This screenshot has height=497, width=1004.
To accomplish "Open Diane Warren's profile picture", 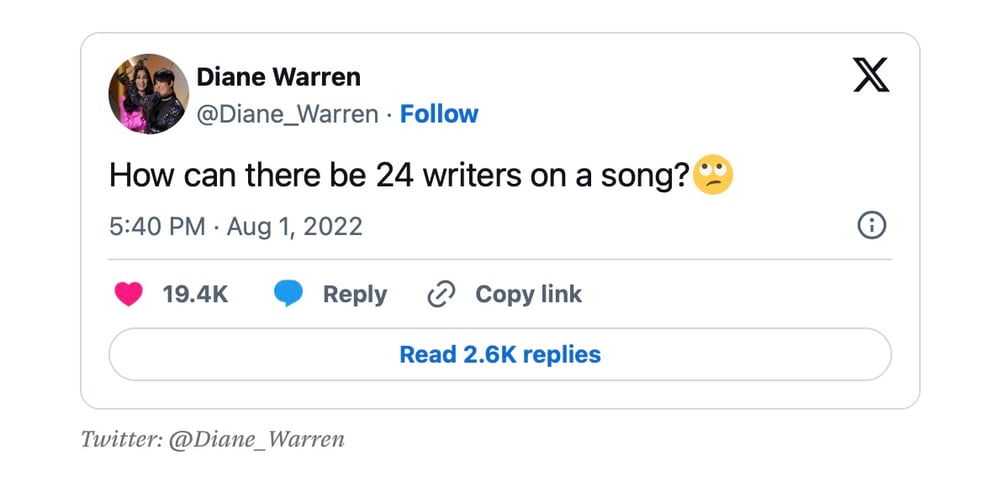I will 148,94.
